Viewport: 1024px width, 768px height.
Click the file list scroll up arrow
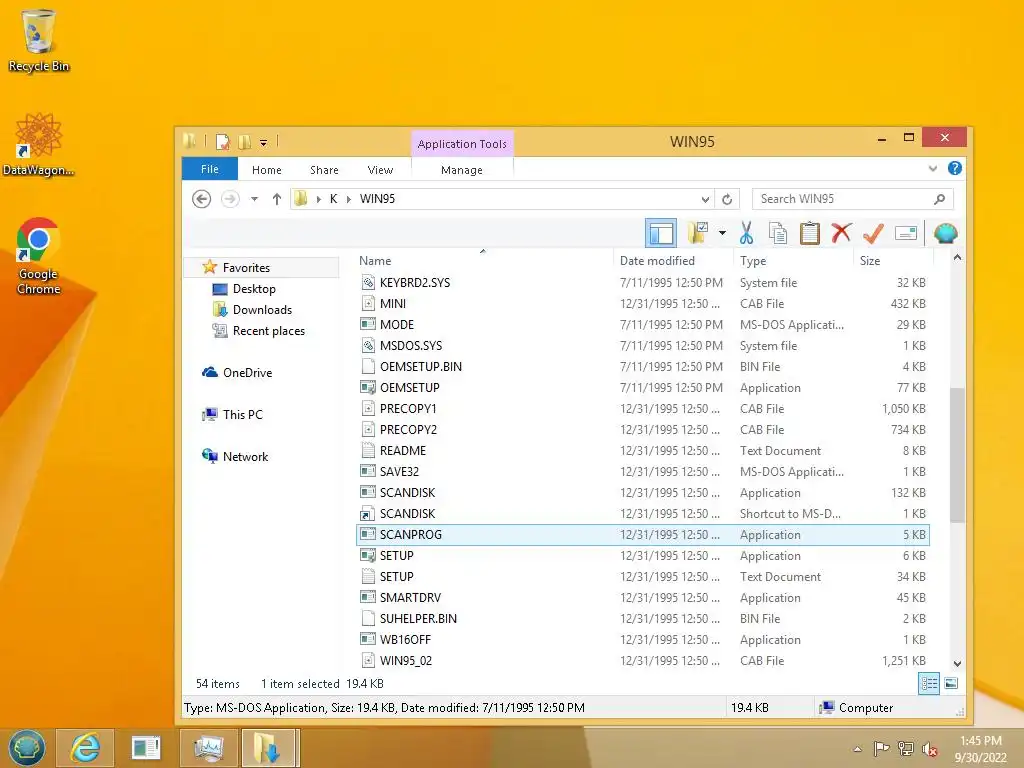[957, 257]
